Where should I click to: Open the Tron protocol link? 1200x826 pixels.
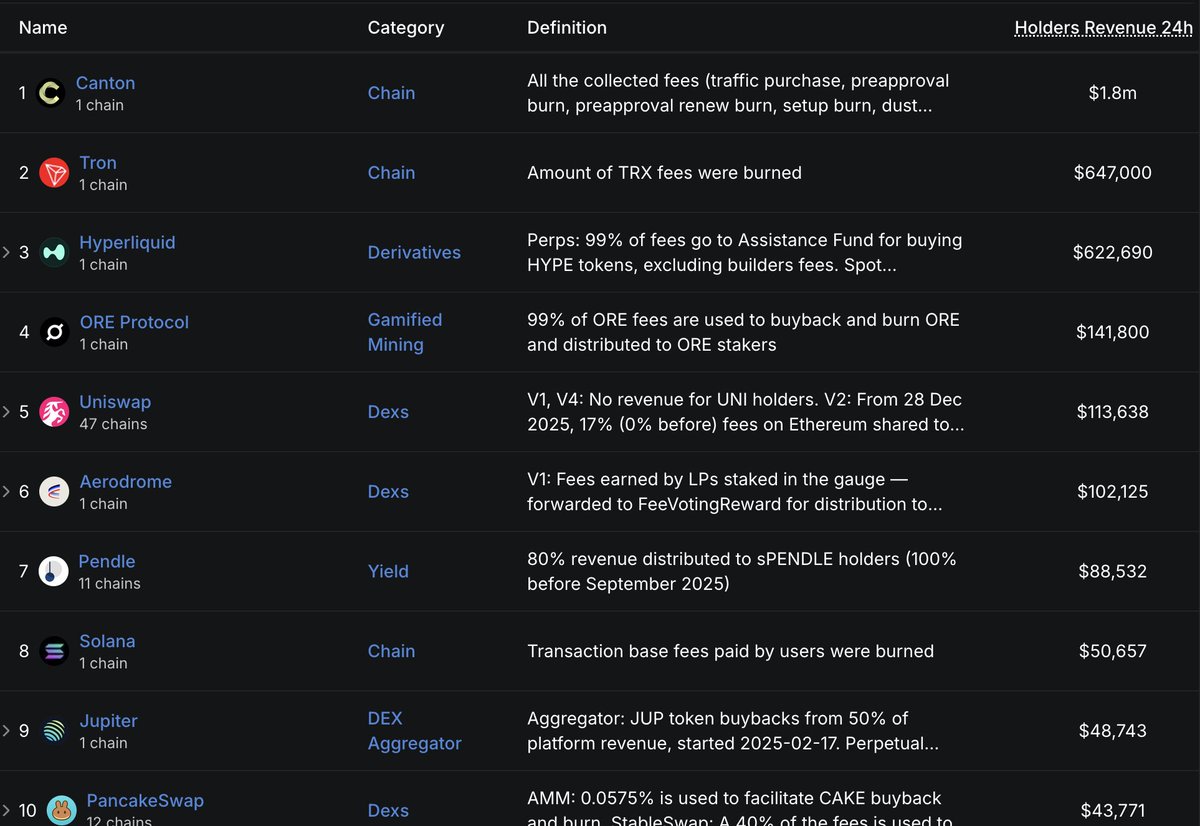tap(98, 163)
